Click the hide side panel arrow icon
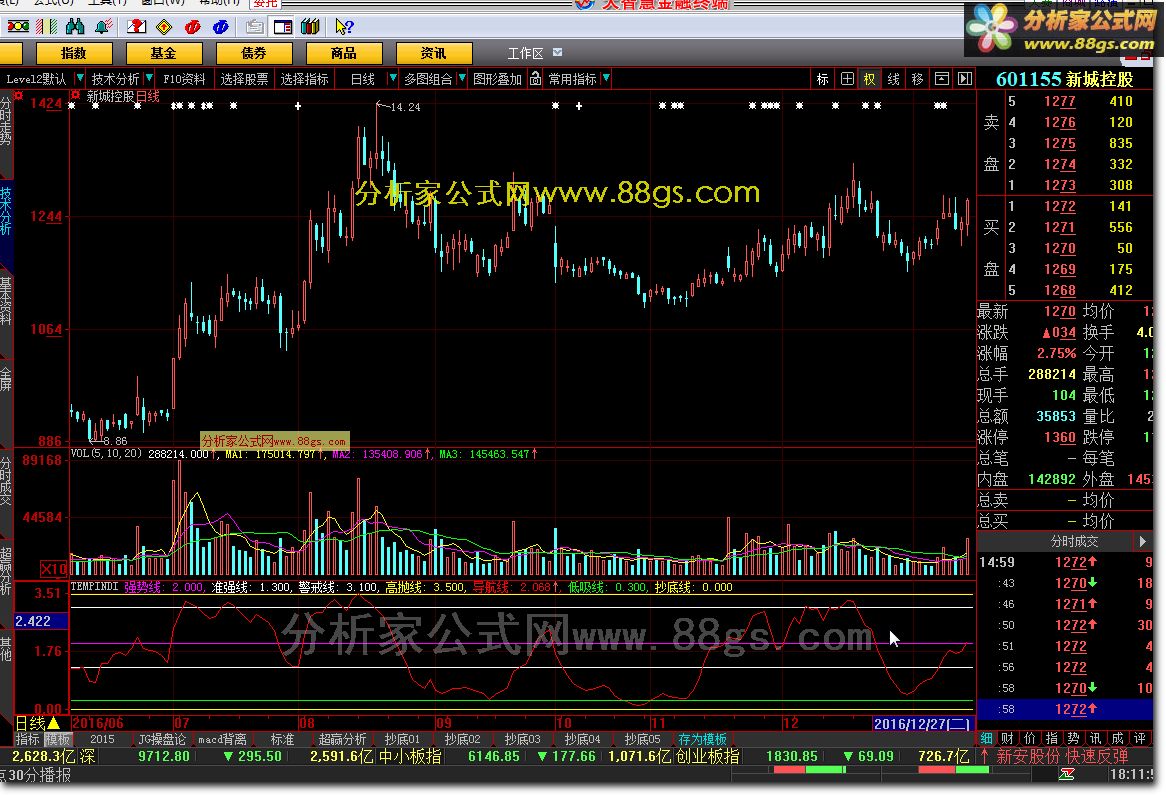The width and height of the screenshot is (1166, 795). click(x=965, y=79)
